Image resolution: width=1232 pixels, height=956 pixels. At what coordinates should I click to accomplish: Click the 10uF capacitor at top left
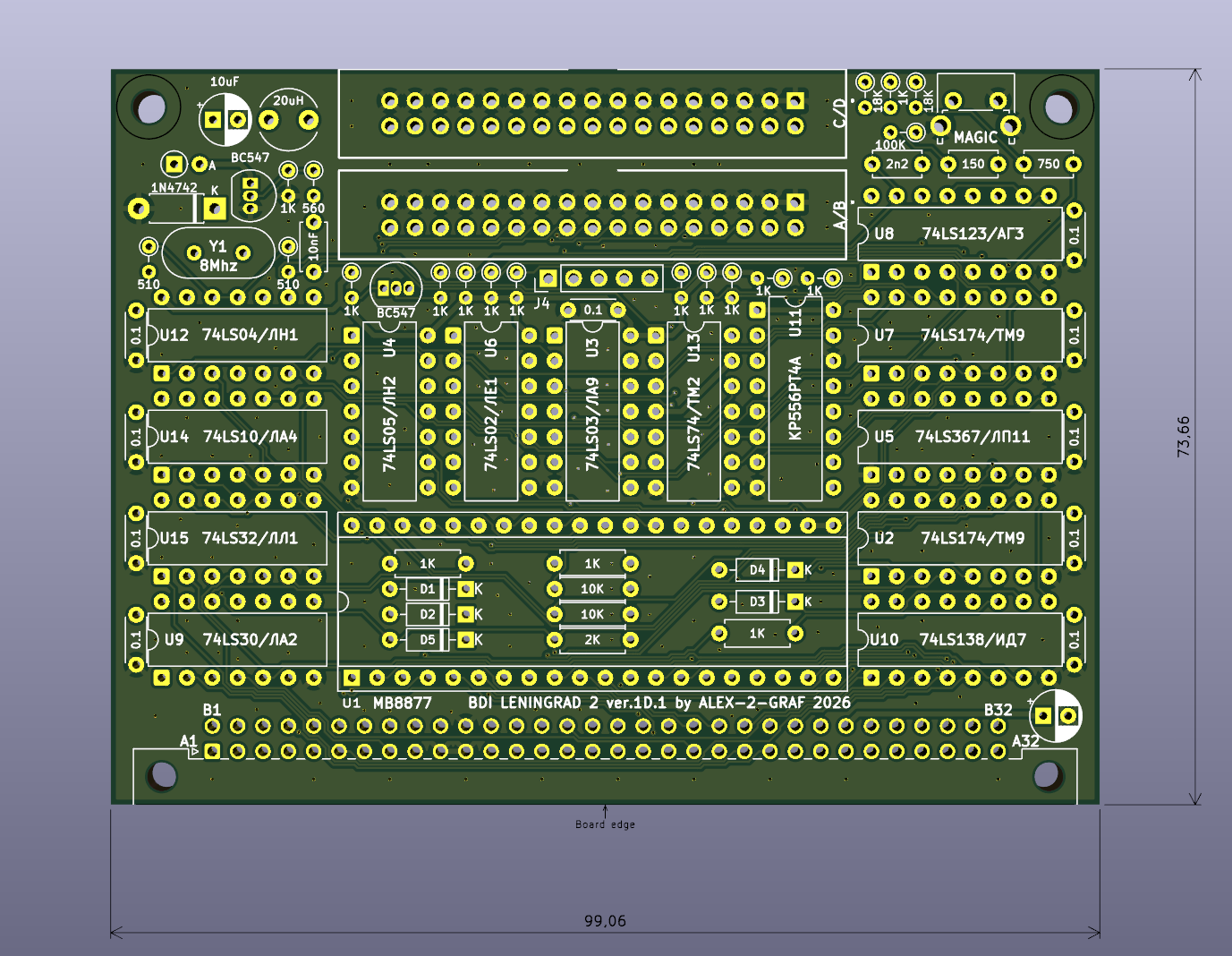pos(225,119)
